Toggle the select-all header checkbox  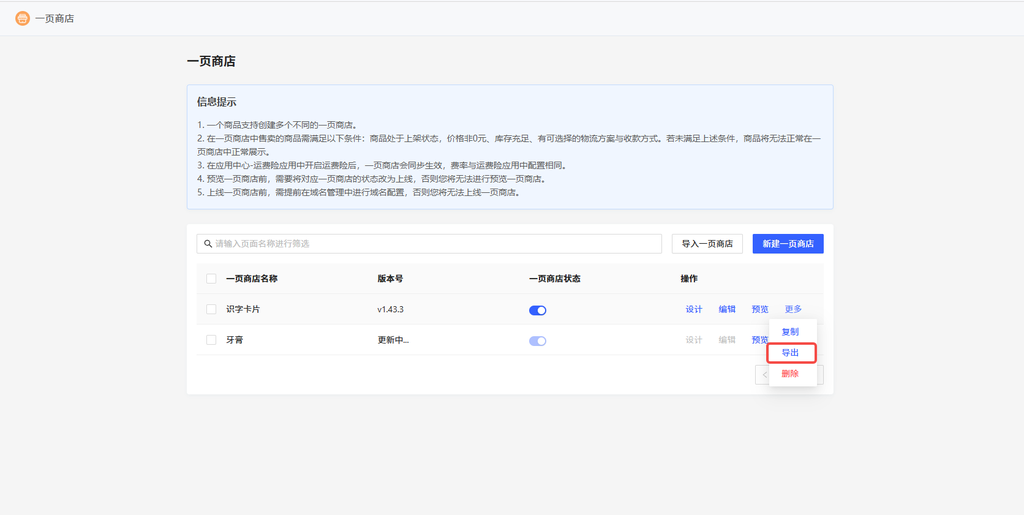(211, 278)
